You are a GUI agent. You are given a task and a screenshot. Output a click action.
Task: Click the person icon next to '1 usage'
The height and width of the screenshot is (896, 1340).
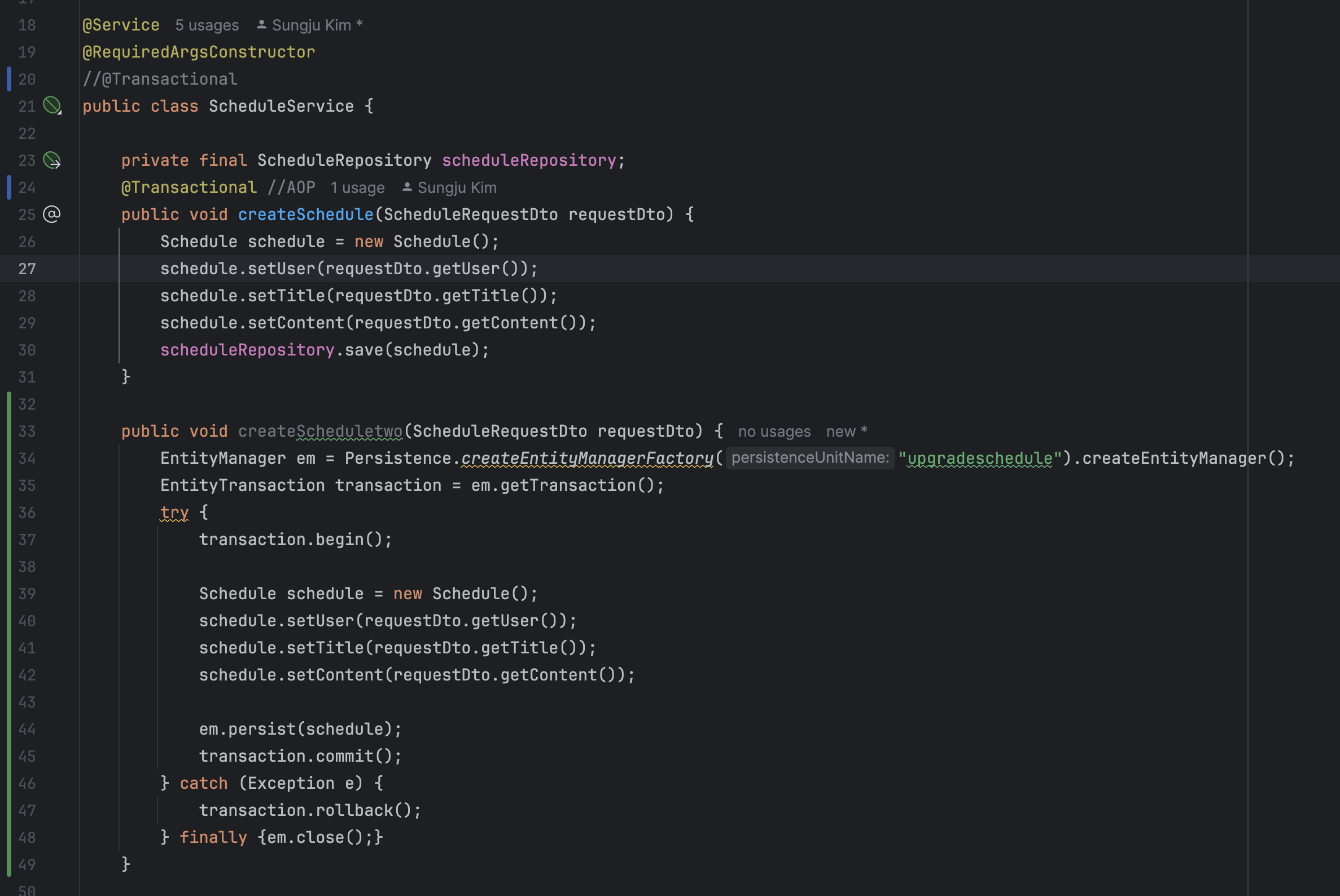(407, 187)
